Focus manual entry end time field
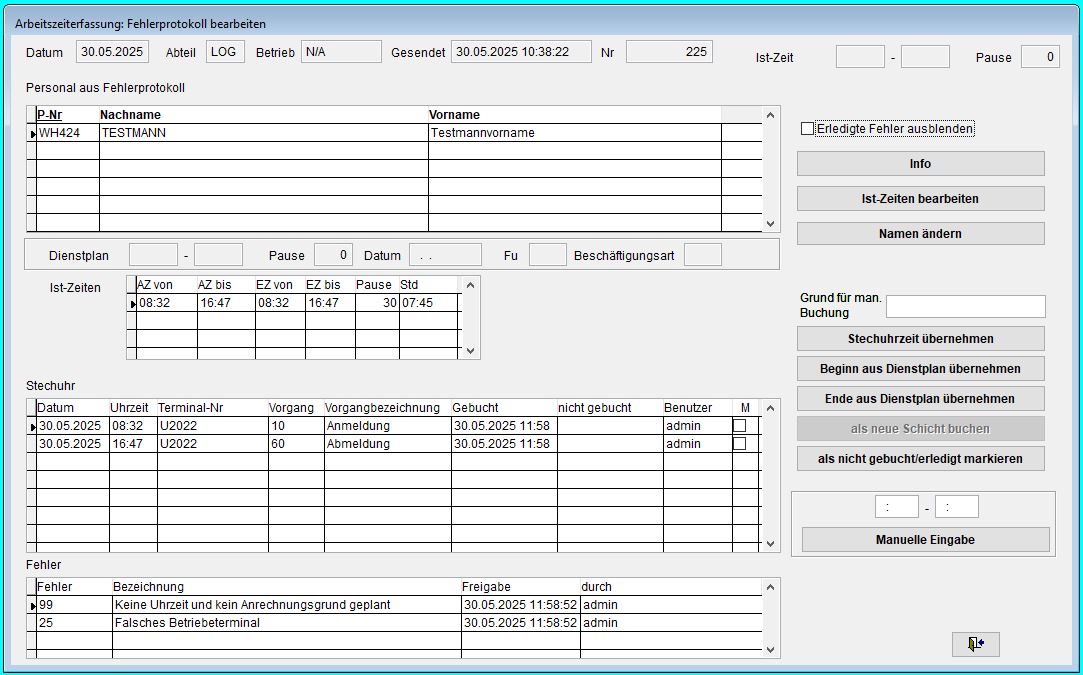 tap(957, 506)
